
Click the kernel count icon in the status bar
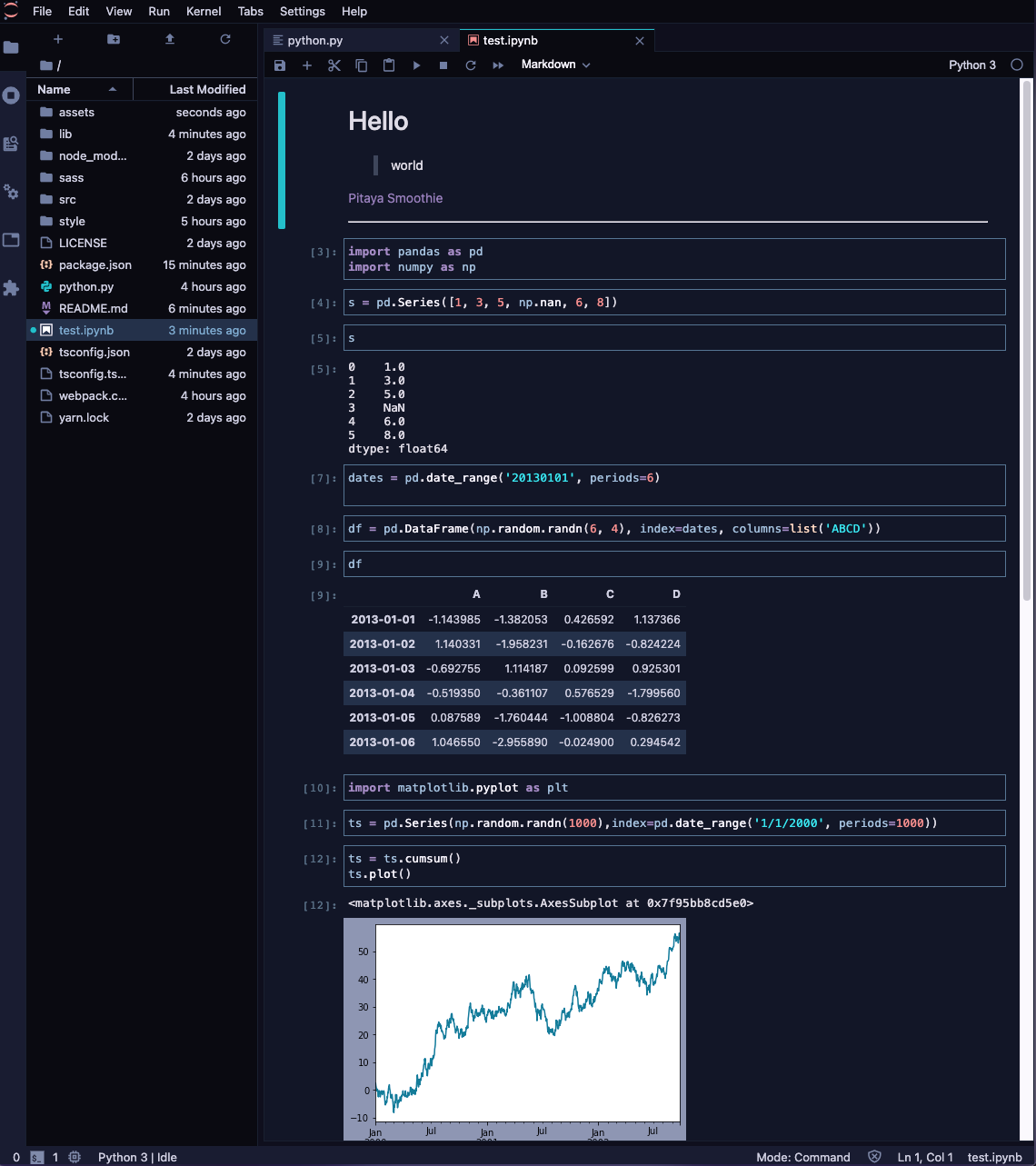(x=75, y=1157)
